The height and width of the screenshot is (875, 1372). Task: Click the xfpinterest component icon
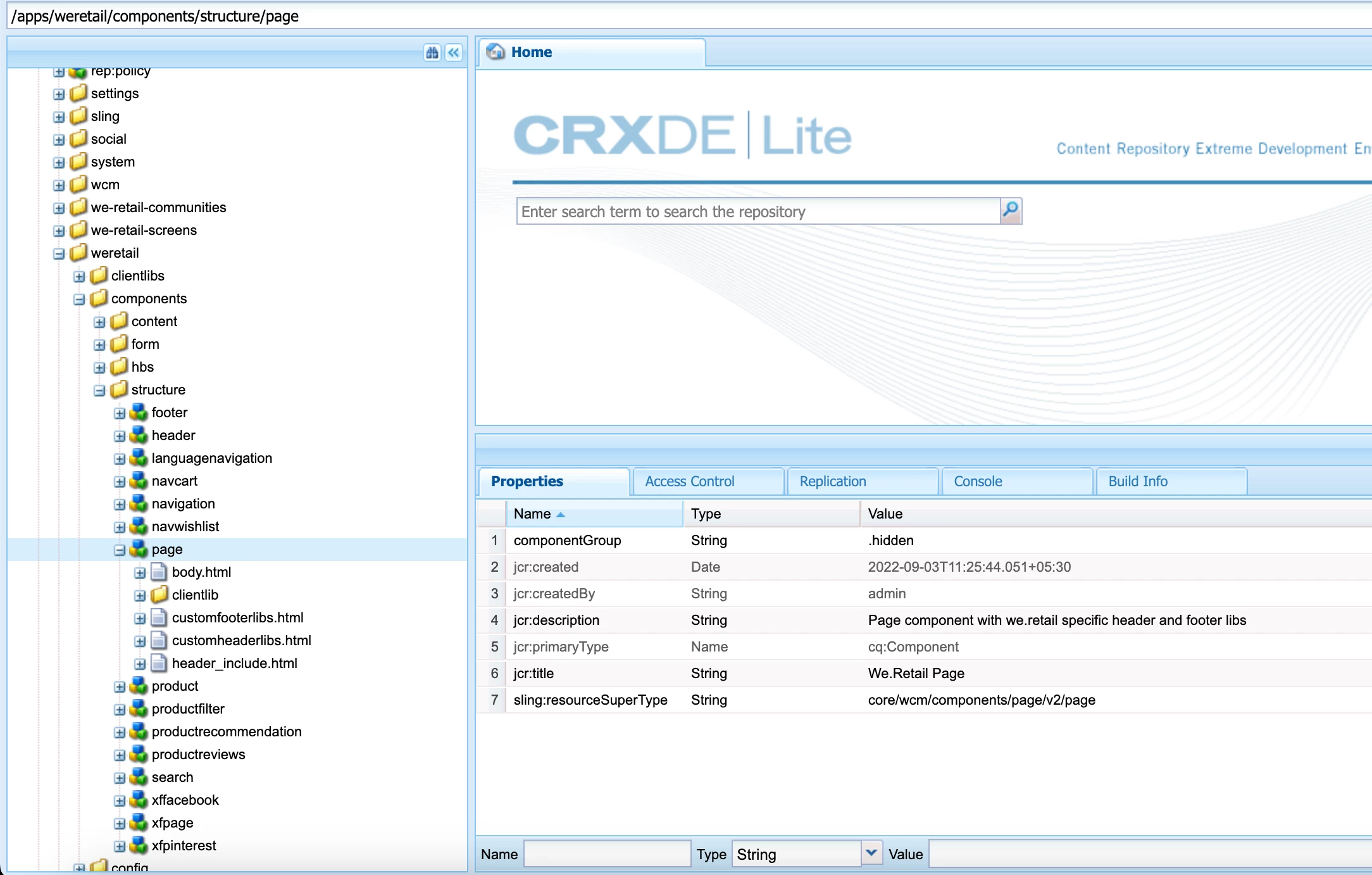(x=139, y=846)
